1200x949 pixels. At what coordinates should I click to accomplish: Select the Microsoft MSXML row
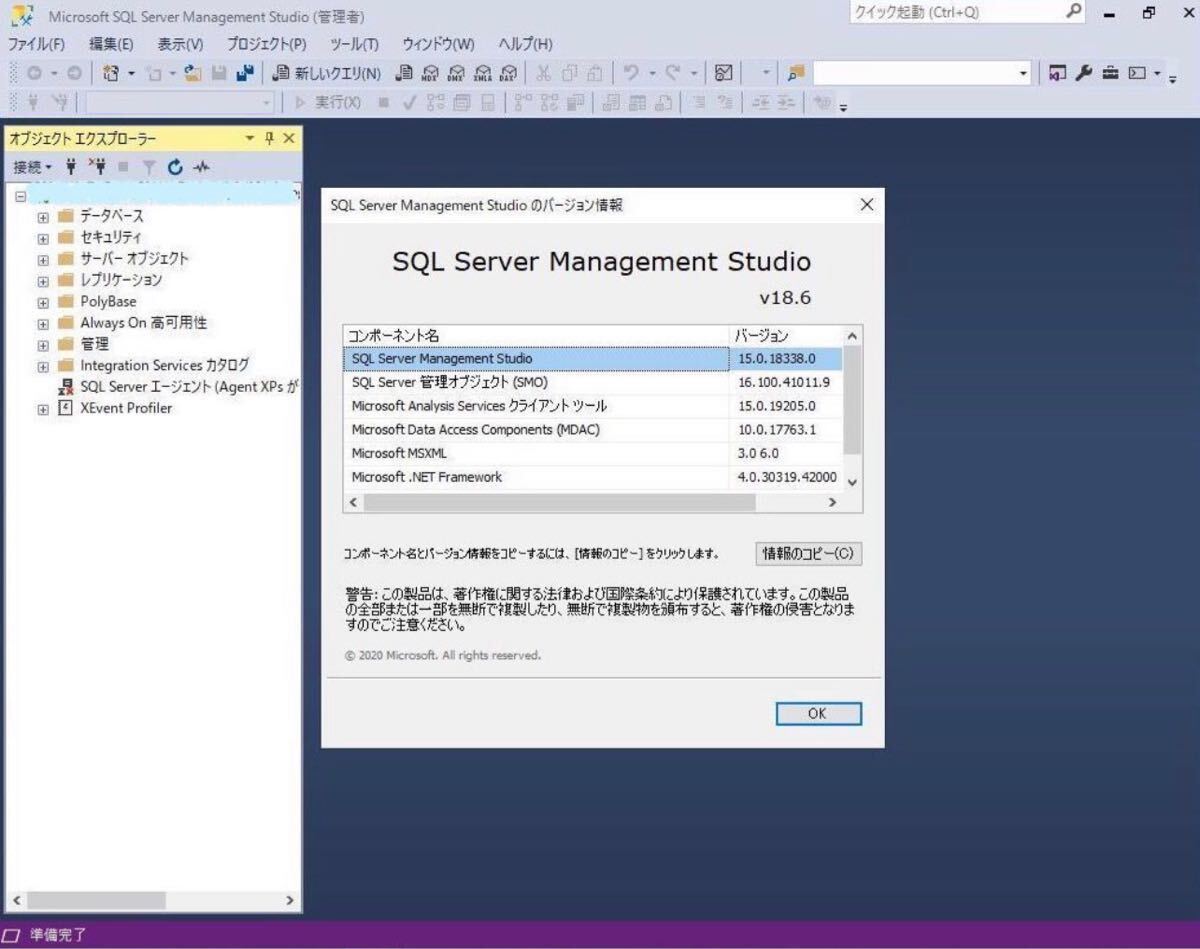coord(593,453)
